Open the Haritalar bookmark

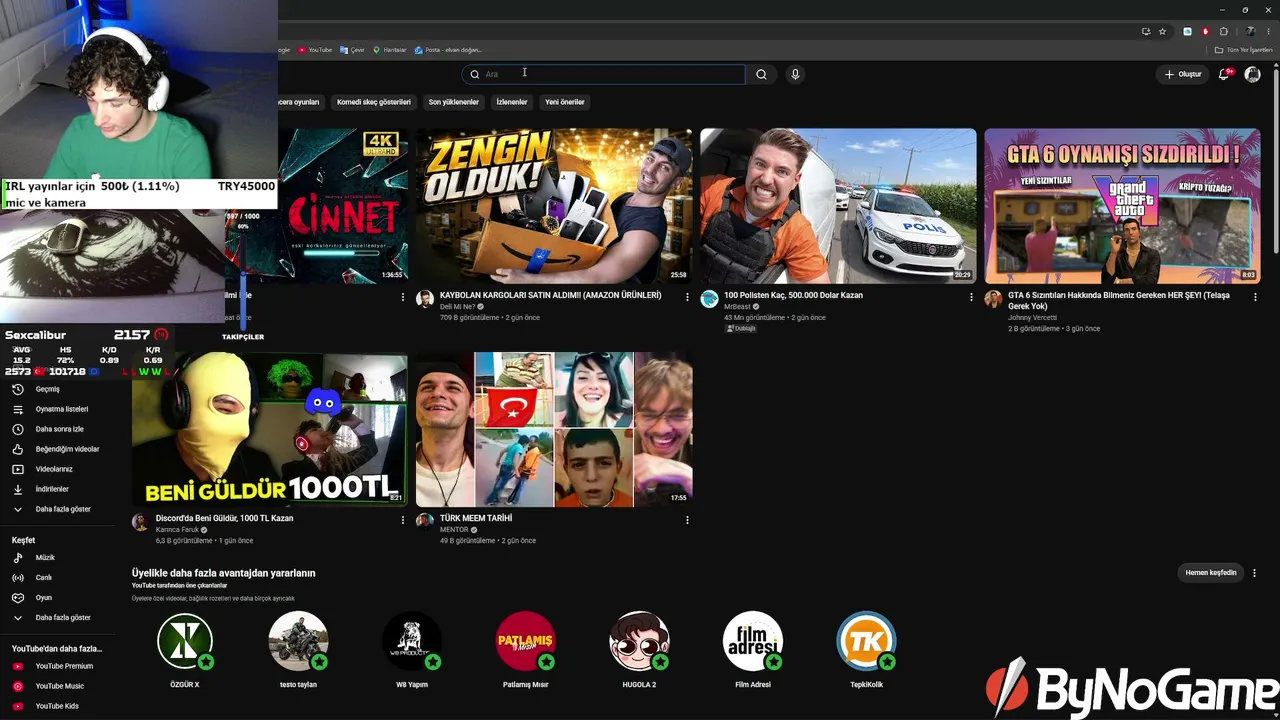(390, 50)
